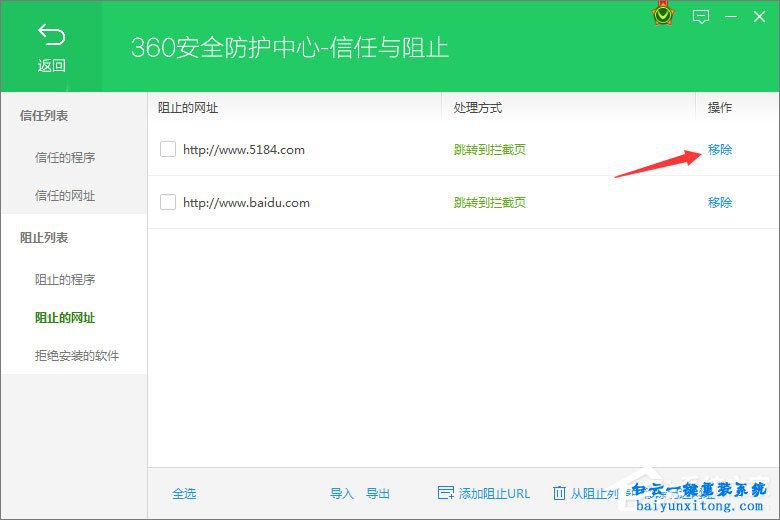Open 信任的程序 in the sidebar
The image size is (780, 520).
tap(65, 157)
